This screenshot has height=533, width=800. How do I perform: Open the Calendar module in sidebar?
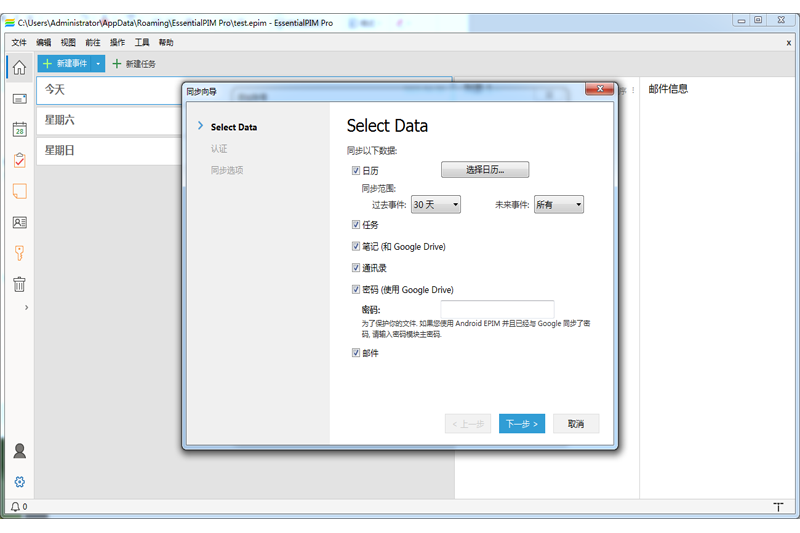19,129
